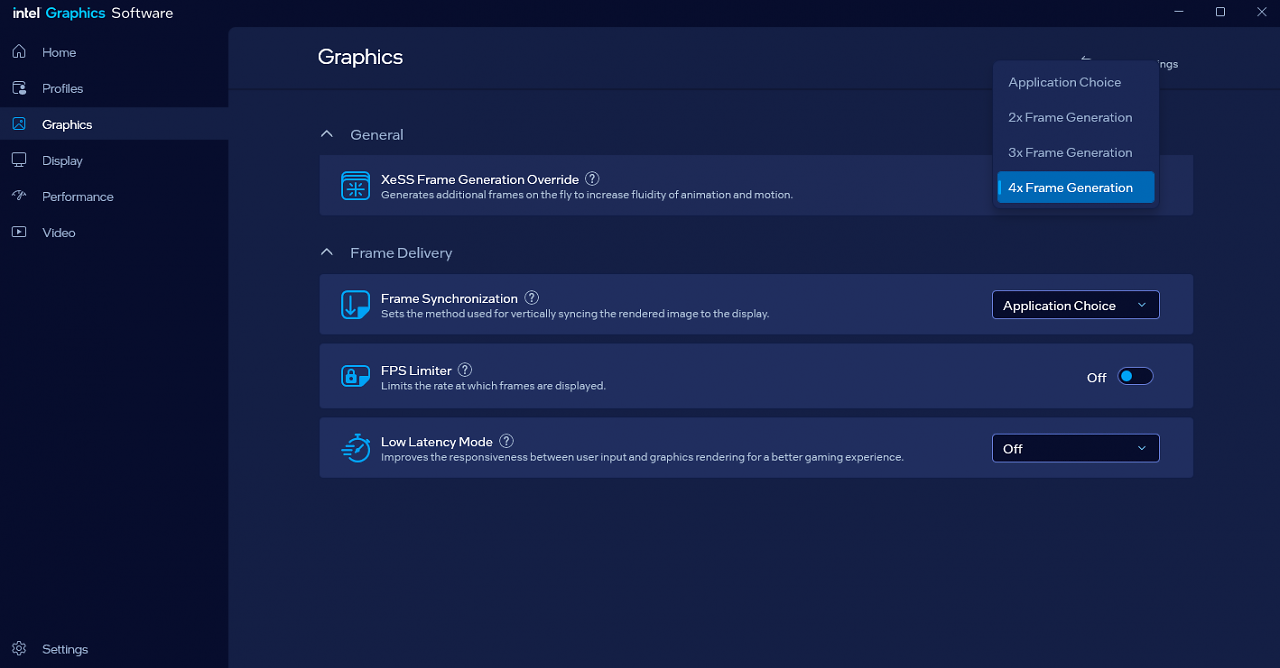Click the Low Latency Mode stopwatch icon
The image size is (1280, 668).
point(355,448)
